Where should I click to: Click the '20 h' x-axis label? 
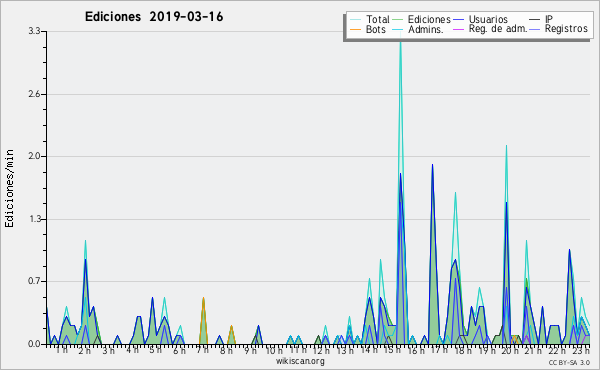tap(510, 350)
